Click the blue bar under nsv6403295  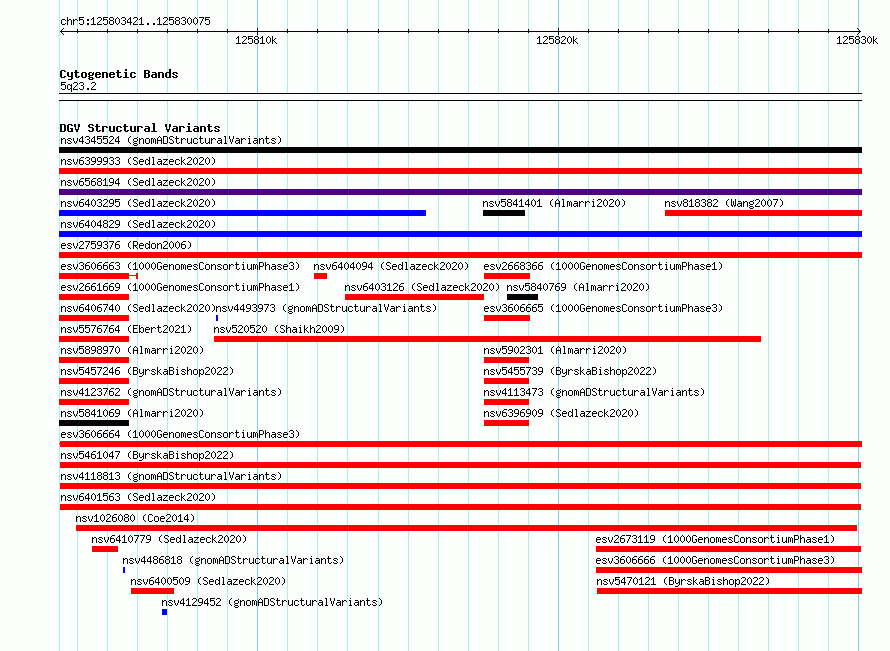(242, 213)
